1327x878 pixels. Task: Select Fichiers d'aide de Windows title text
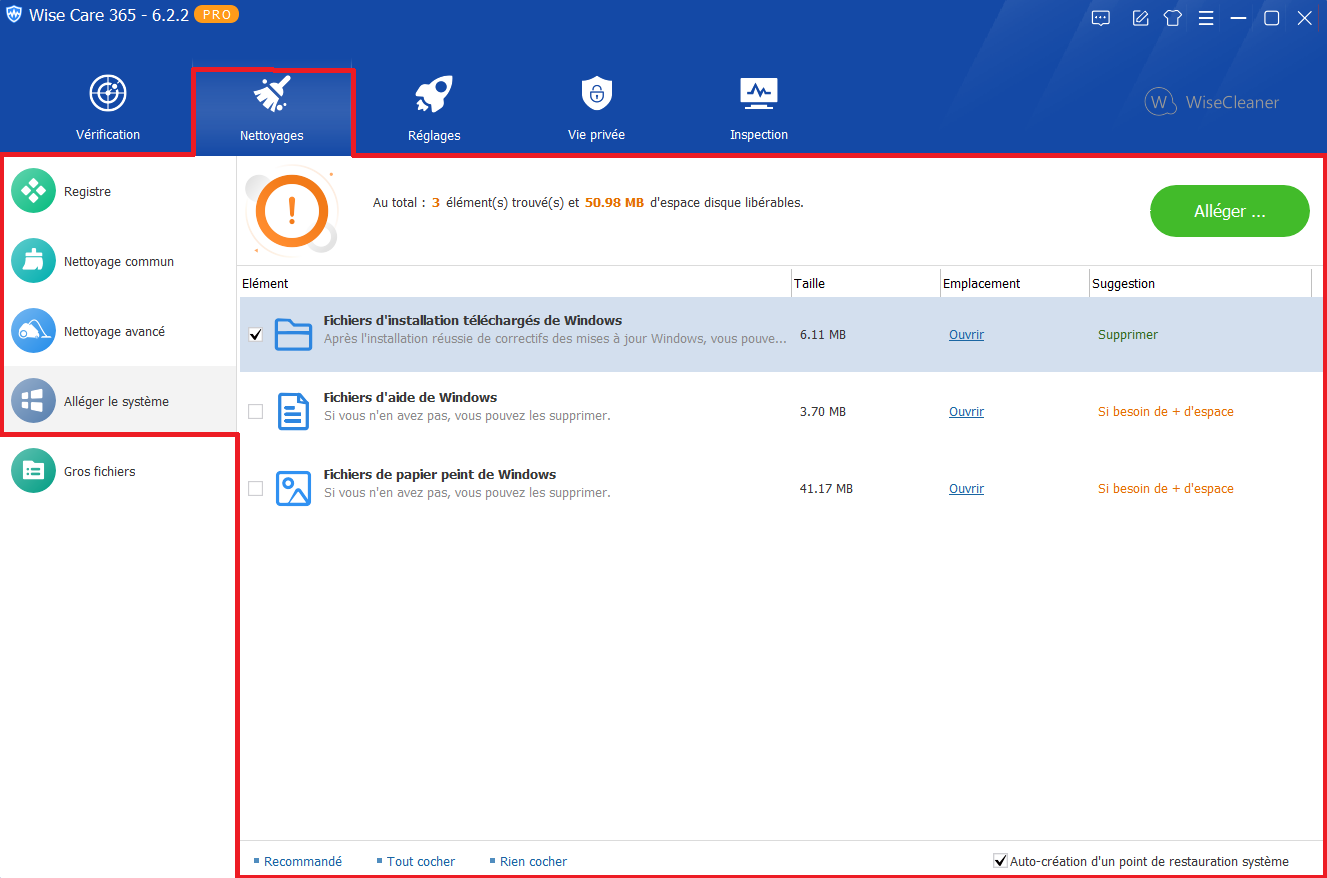click(410, 398)
